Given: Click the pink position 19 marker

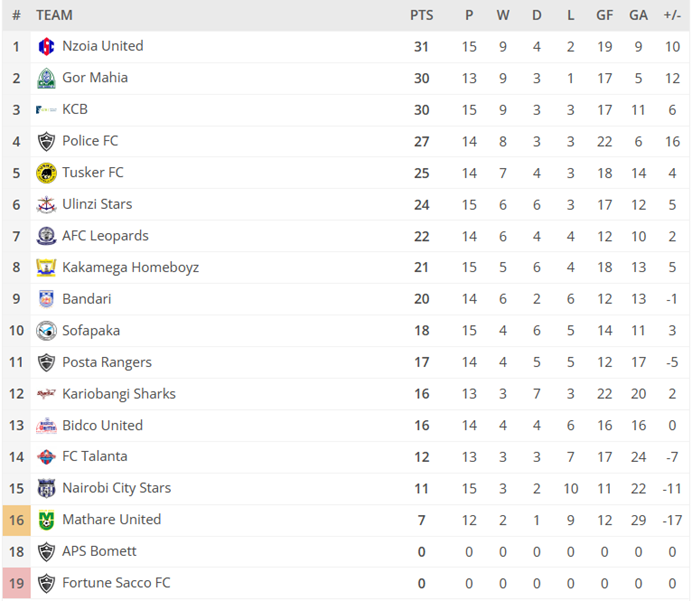Looking at the screenshot, I should pyautogui.click(x=16, y=583).
